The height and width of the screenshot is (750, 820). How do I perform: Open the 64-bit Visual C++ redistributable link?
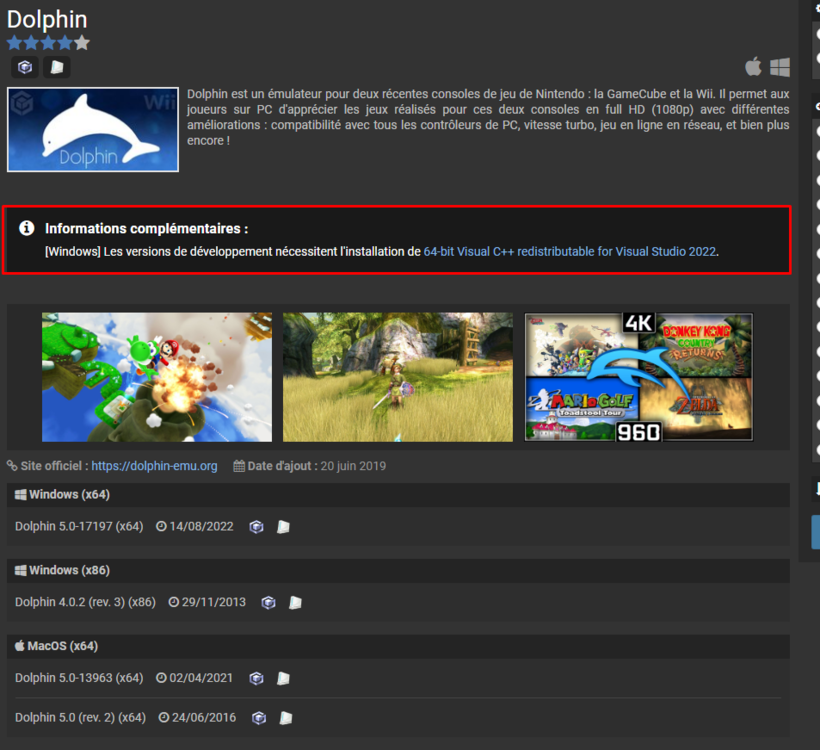point(570,252)
